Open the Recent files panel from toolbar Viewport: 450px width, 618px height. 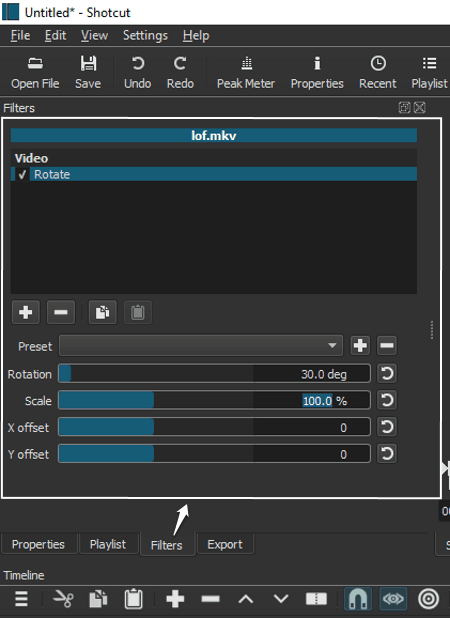[x=377, y=73]
